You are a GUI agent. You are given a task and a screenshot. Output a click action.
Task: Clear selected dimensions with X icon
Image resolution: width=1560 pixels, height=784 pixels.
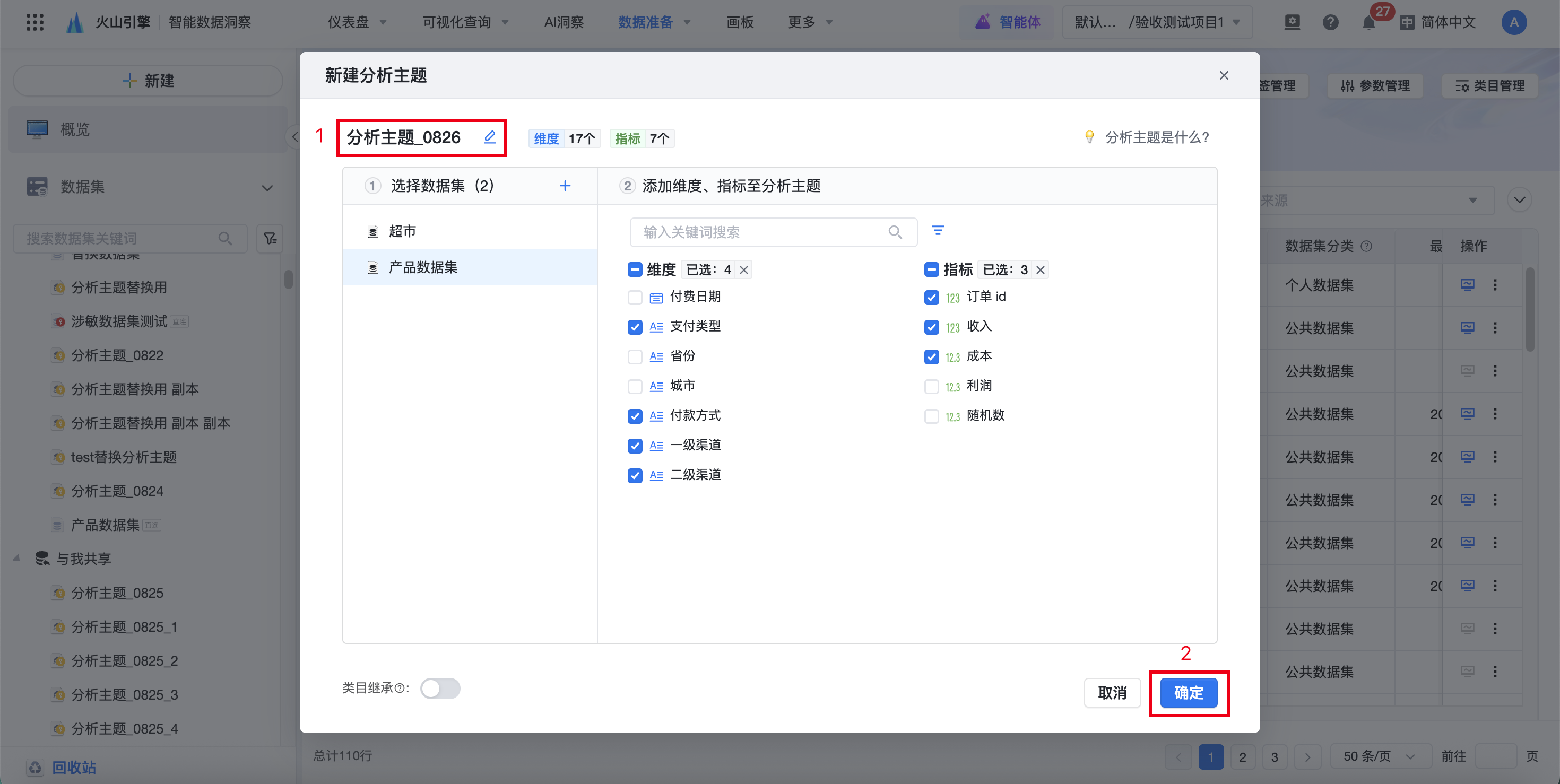[x=744, y=270]
